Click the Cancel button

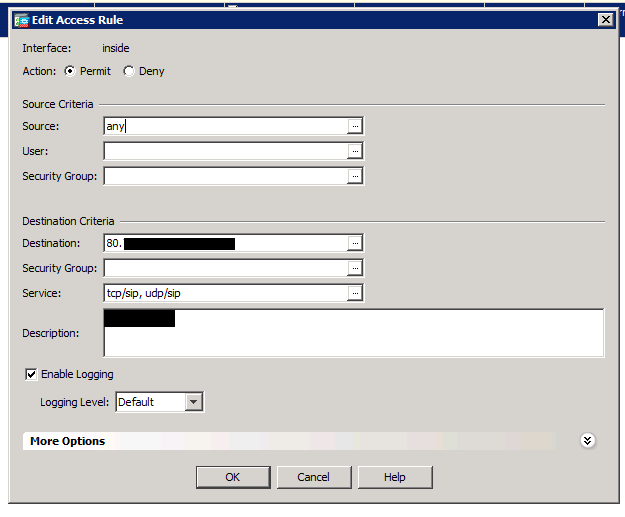(314, 477)
